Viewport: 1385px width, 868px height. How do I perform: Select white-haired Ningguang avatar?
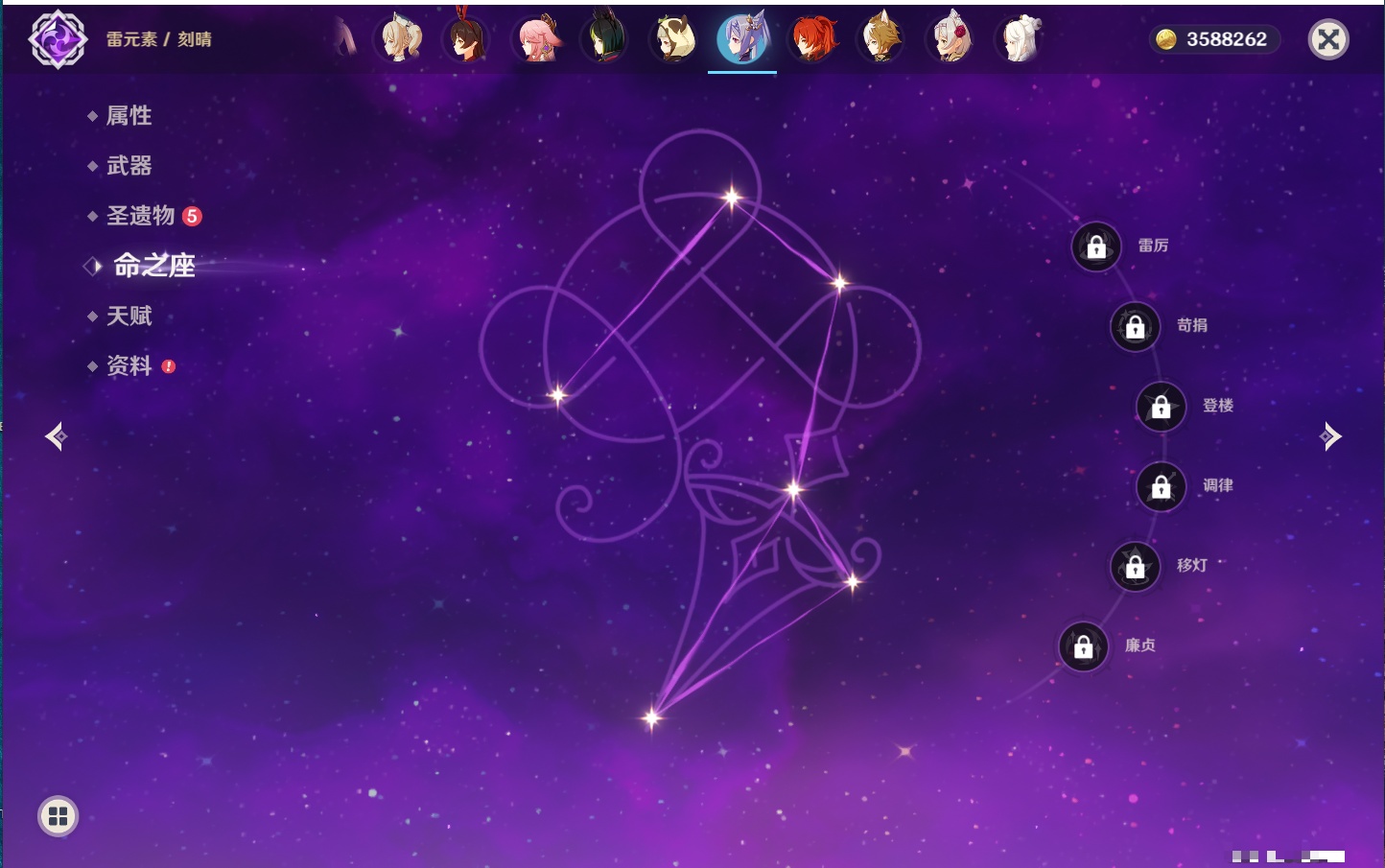pyautogui.click(x=1021, y=39)
